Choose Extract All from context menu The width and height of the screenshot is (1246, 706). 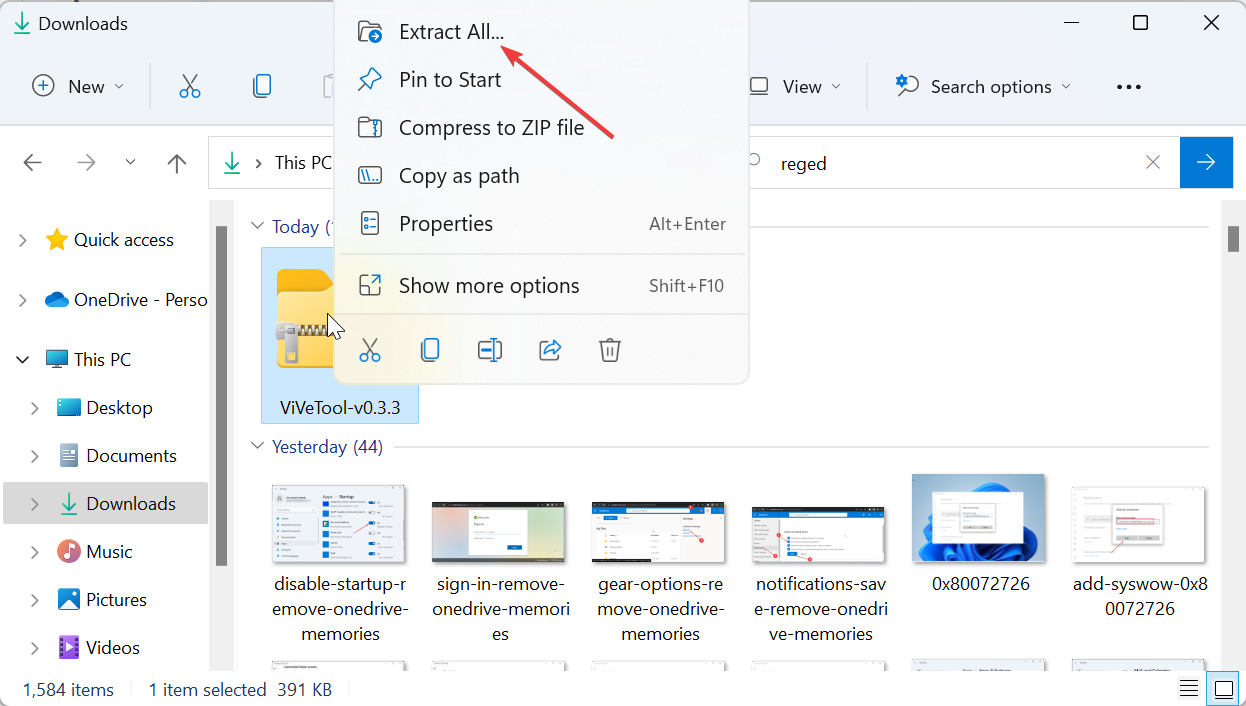click(x=451, y=32)
